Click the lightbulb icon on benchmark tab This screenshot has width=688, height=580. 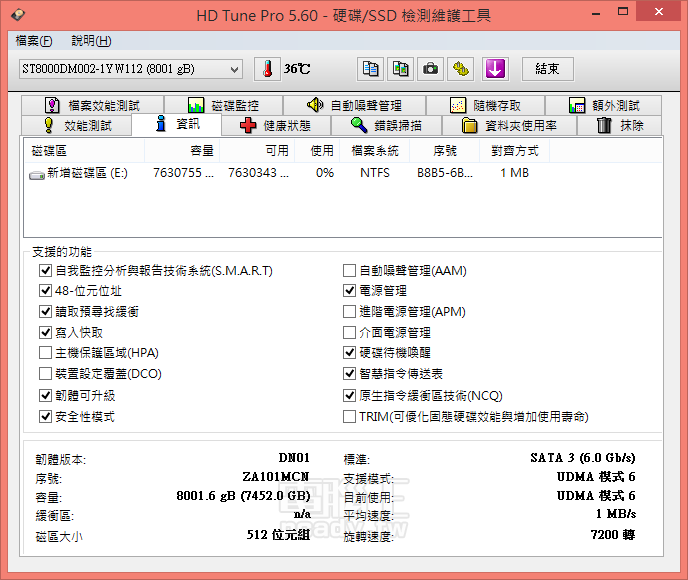[49, 125]
